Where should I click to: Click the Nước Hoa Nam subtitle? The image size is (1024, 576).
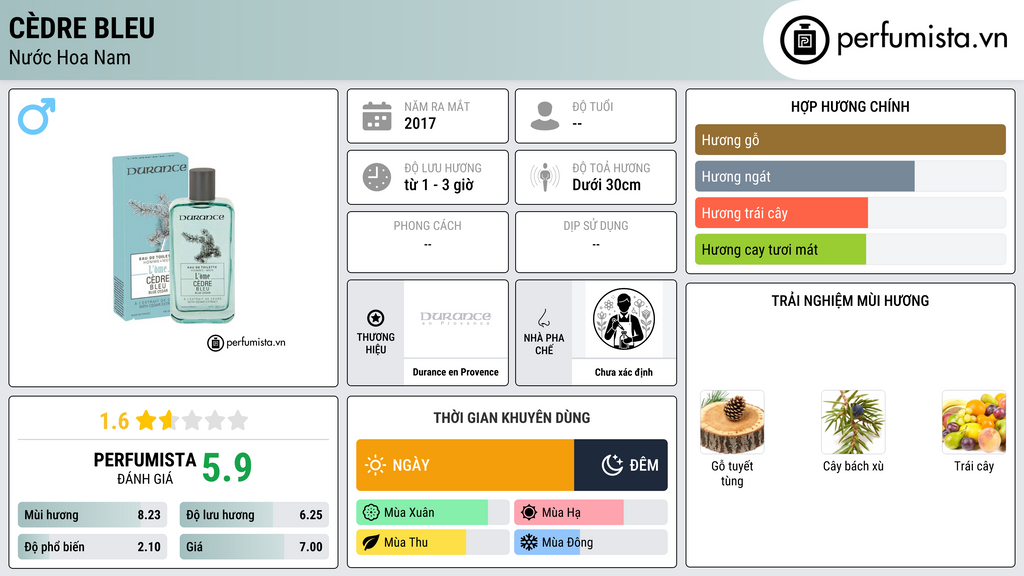[70, 58]
